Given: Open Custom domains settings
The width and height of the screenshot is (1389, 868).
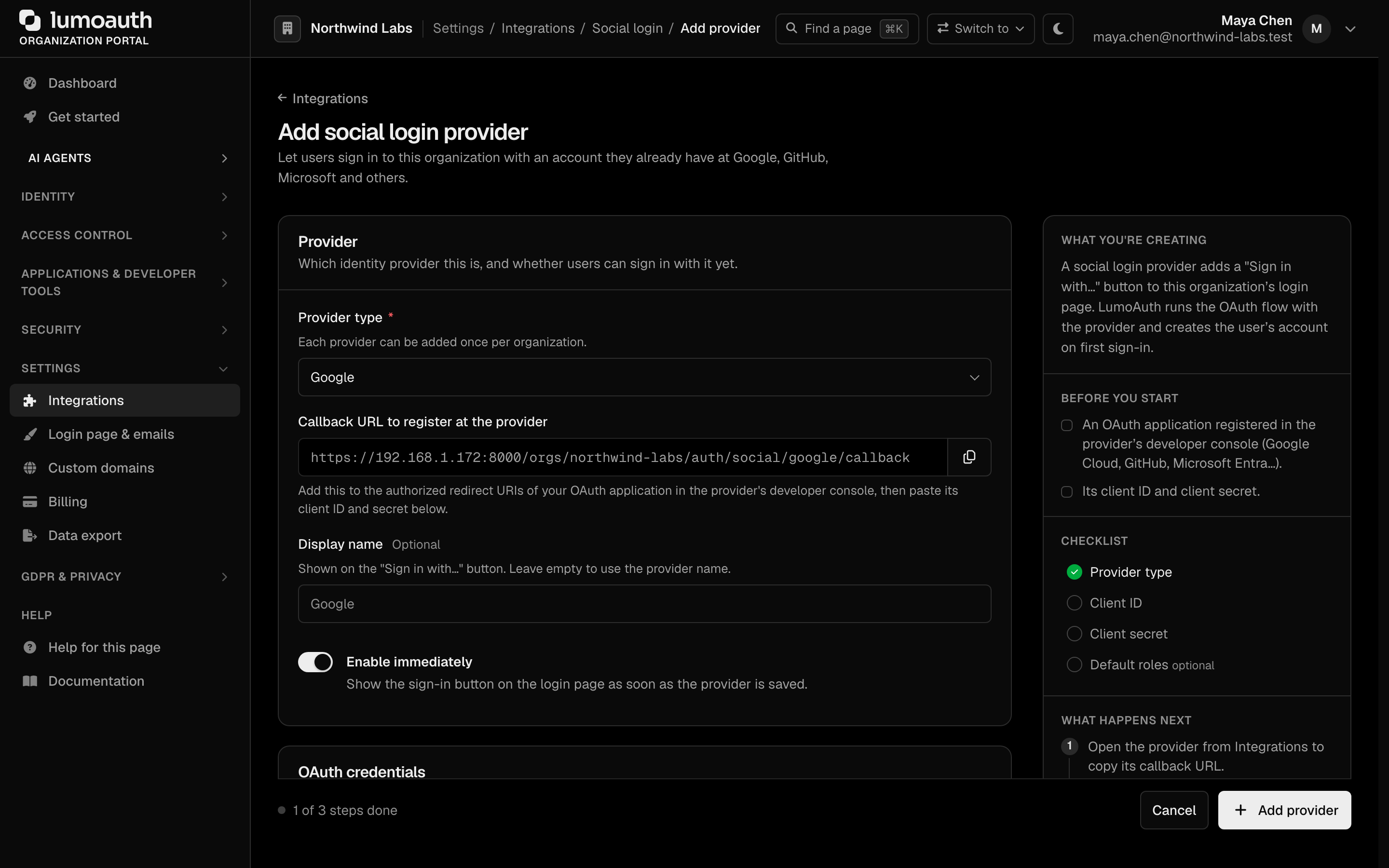Looking at the screenshot, I should pos(125,468).
